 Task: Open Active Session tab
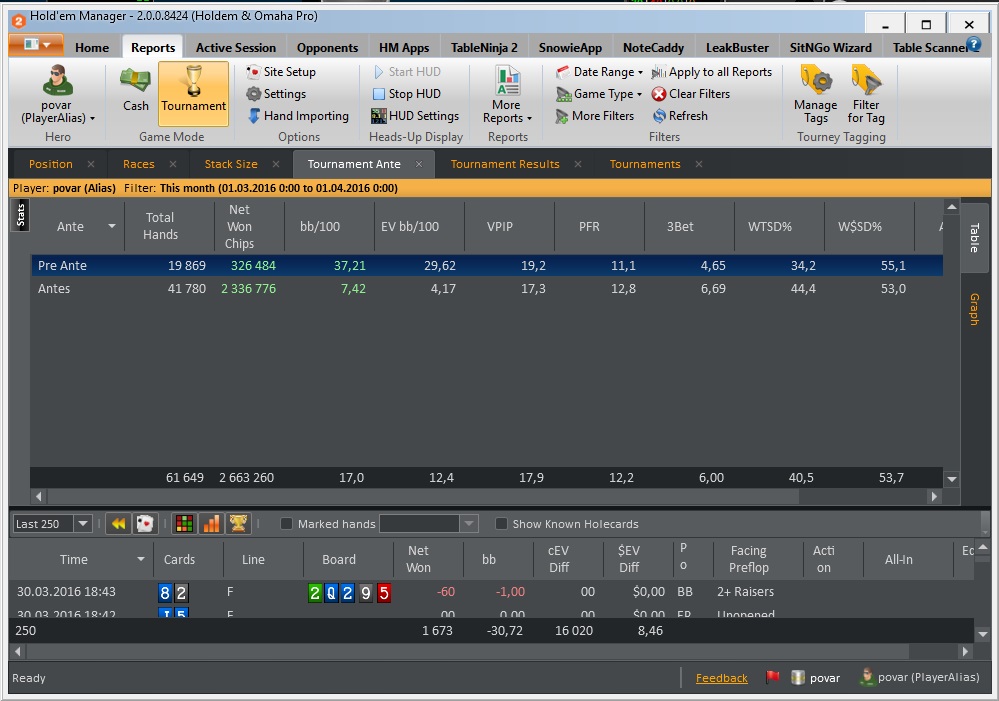tap(236, 48)
